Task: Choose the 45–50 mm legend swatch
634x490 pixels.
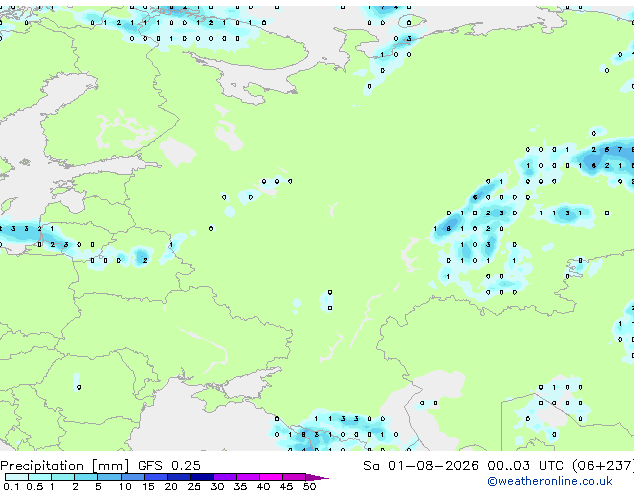Action: [294, 477]
